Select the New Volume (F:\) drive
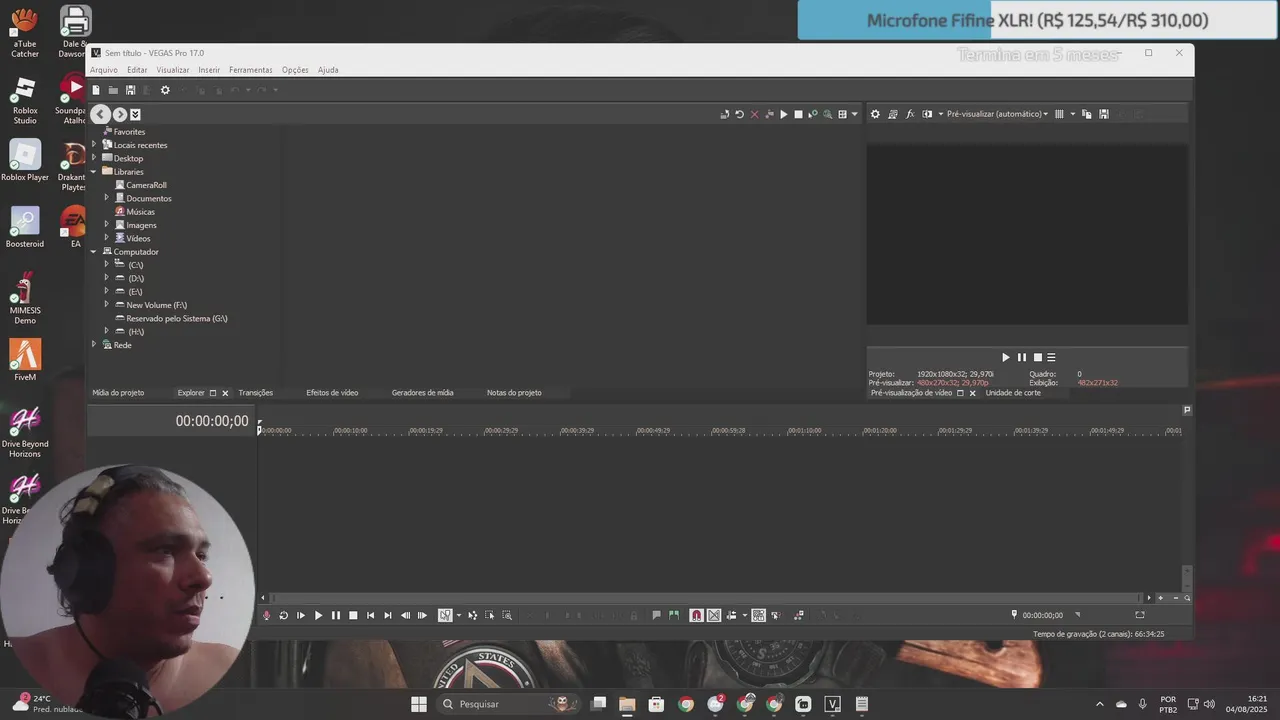The height and width of the screenshot is (720, 1280). [x=156, y=305]
